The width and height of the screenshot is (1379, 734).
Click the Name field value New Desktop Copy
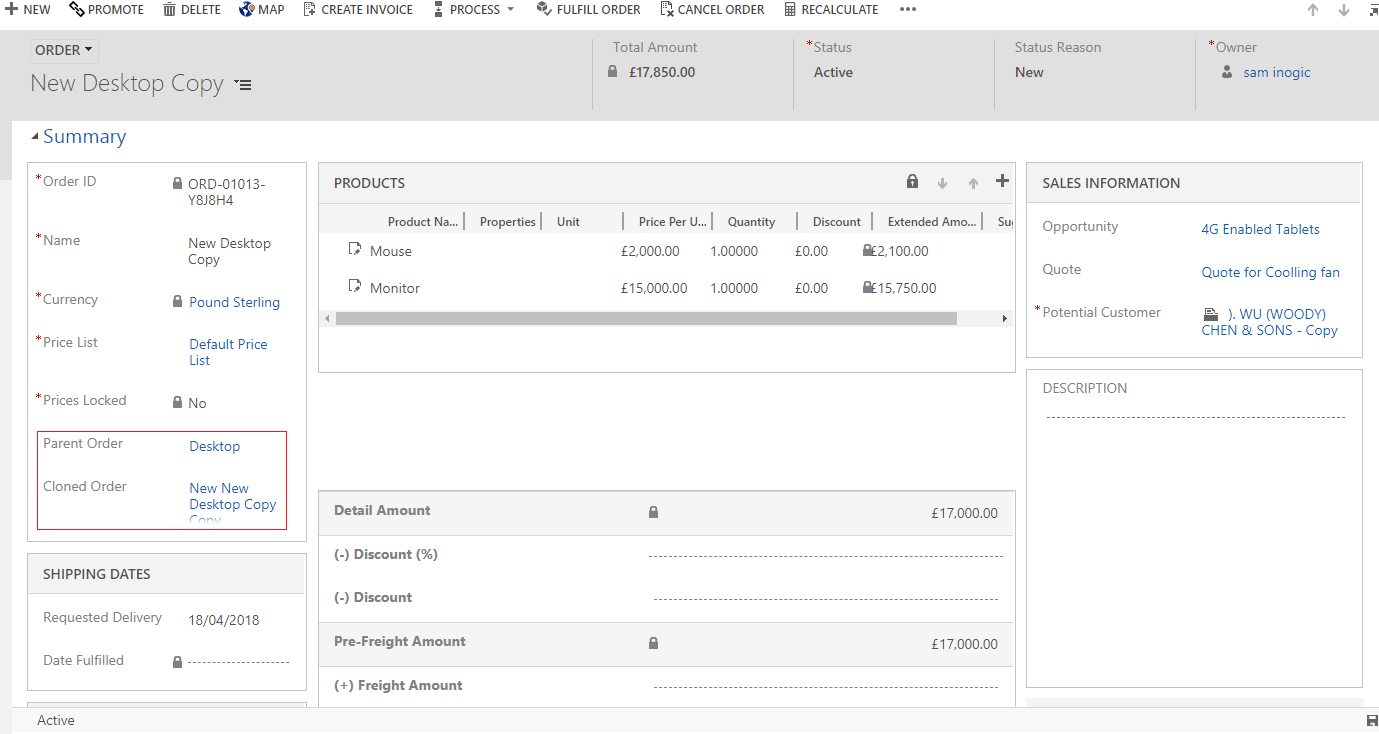tap(229, 251)
